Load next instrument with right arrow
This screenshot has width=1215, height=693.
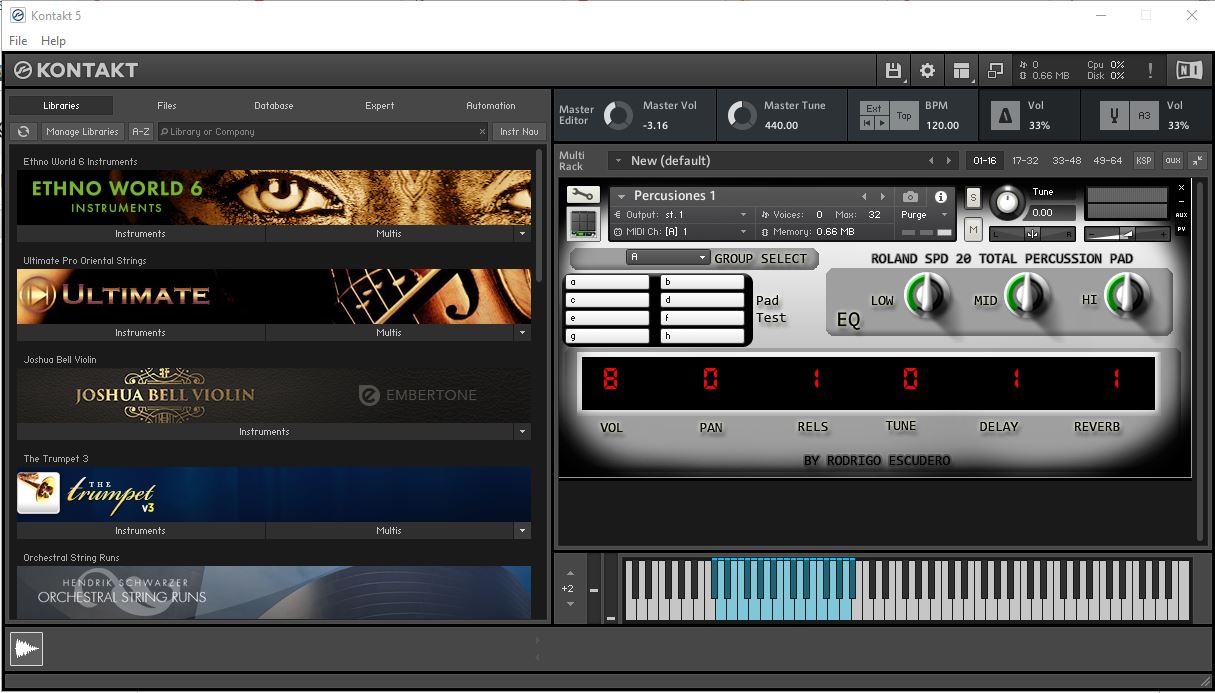coord(882,196)
